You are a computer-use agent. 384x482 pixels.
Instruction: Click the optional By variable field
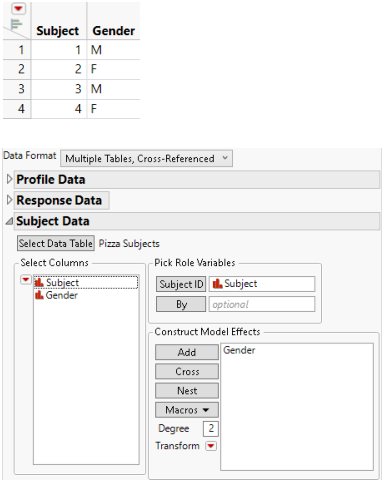(x=262, y=304)
